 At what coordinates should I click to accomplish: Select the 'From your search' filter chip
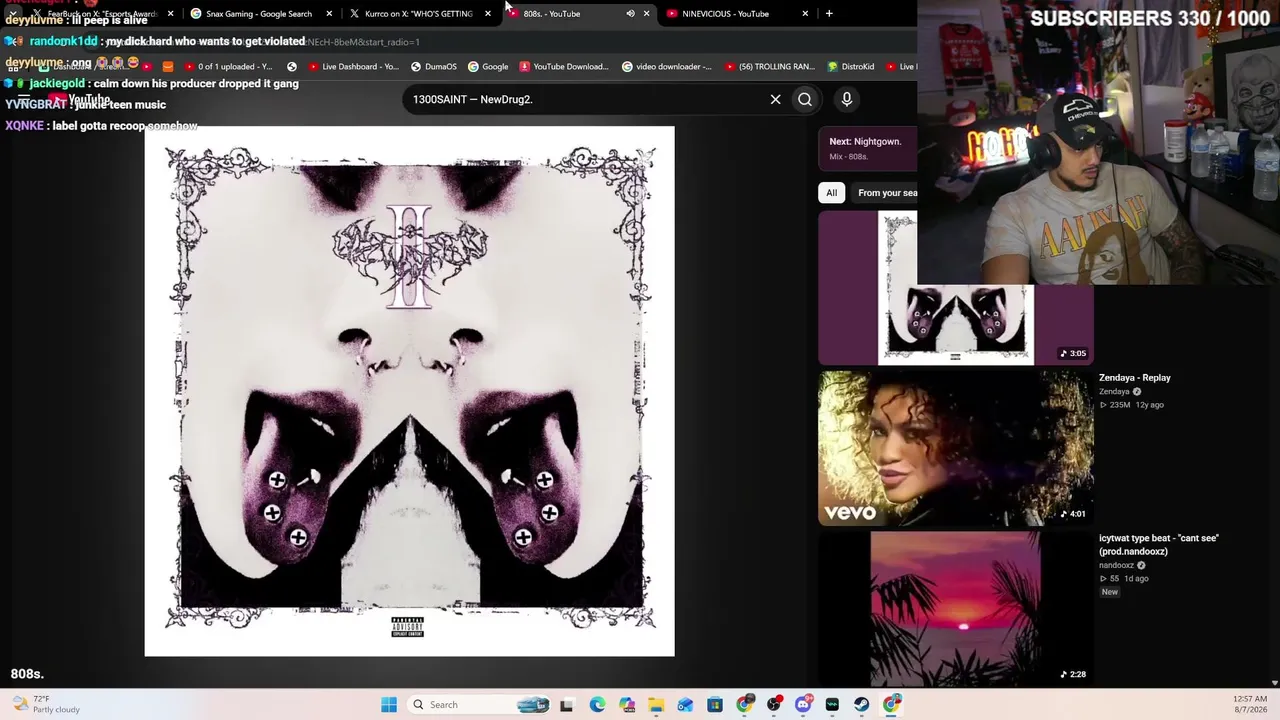click(886, 193)
